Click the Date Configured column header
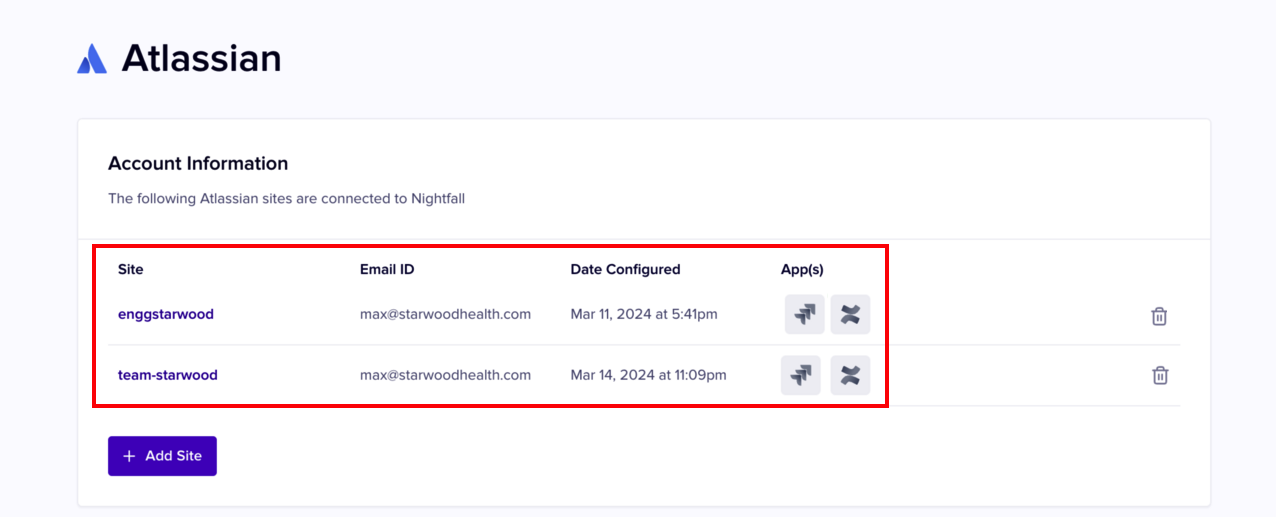Screen dimensions: 1276x517 click(625, 269)
